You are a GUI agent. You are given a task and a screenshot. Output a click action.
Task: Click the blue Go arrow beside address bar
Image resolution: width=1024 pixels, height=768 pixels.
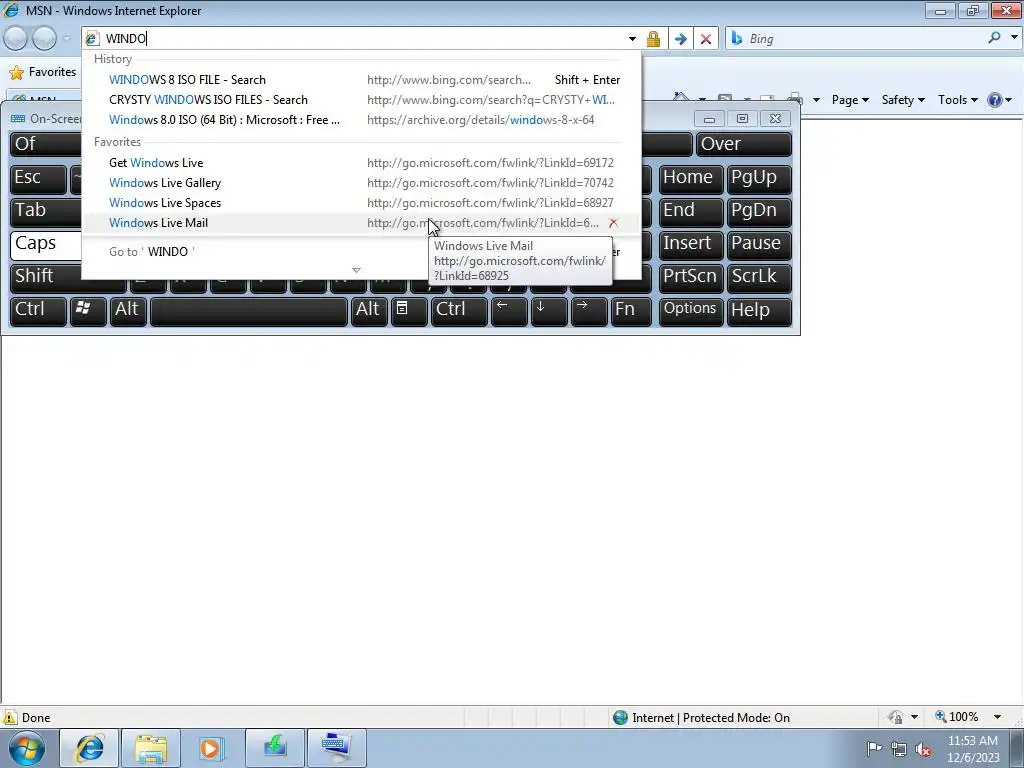(680, 39)
